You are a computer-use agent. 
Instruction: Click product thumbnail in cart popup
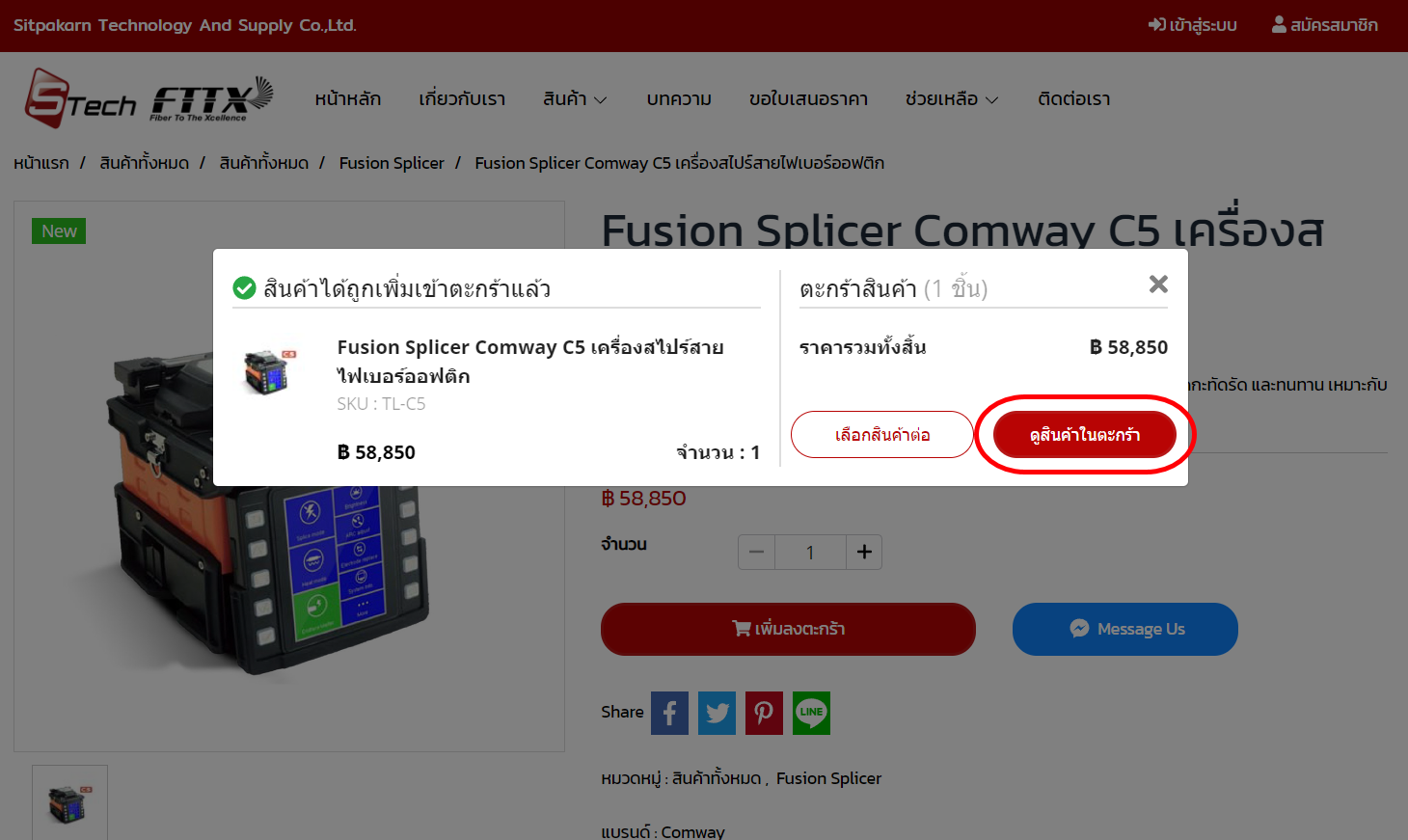click(270, 372)
